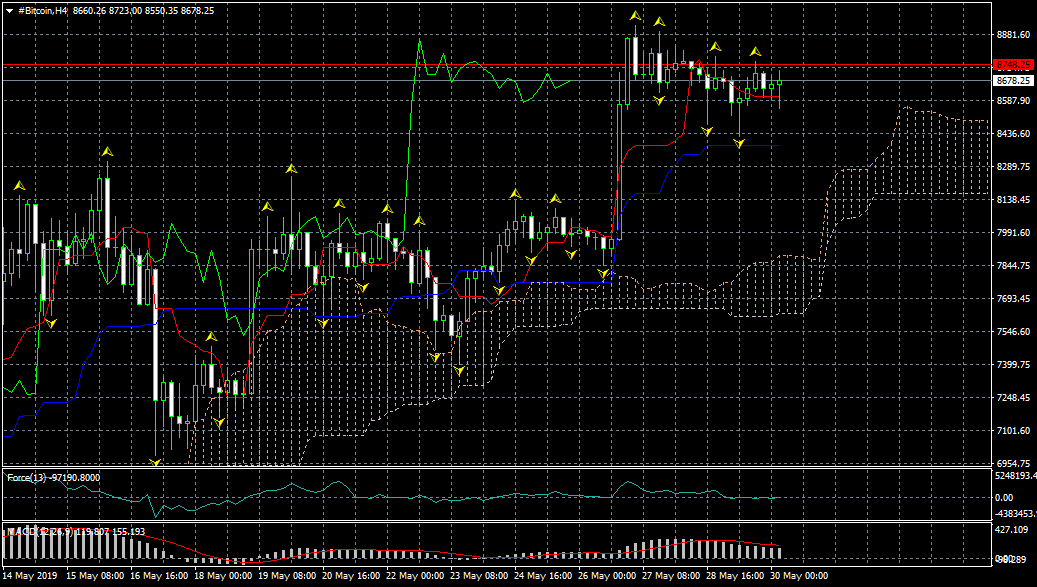Click the #Bitcoin,H4 chart title text
The image size is (1037, 587).
tap(44, 9)
